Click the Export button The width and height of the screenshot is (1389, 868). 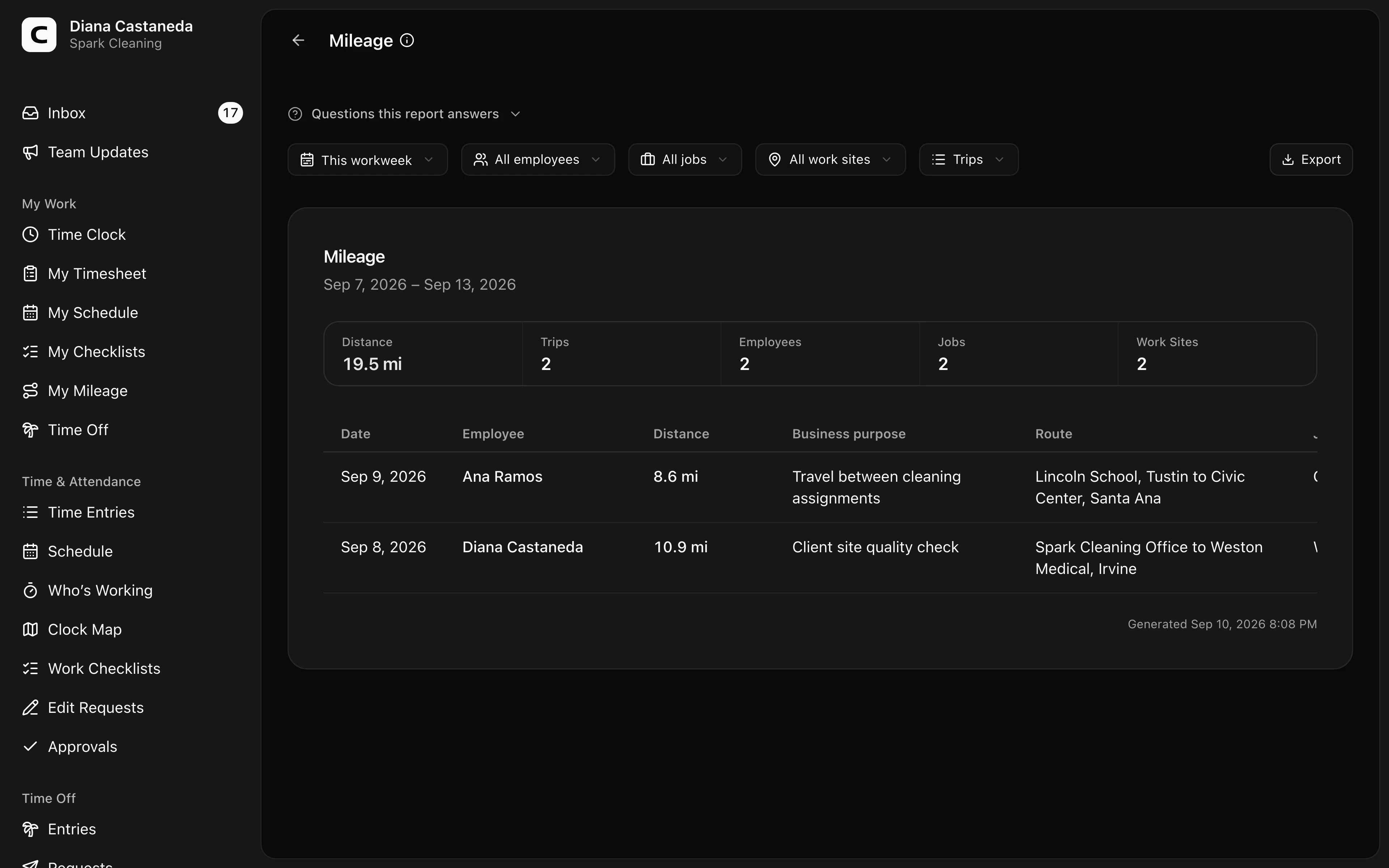tap(1311, 159)
